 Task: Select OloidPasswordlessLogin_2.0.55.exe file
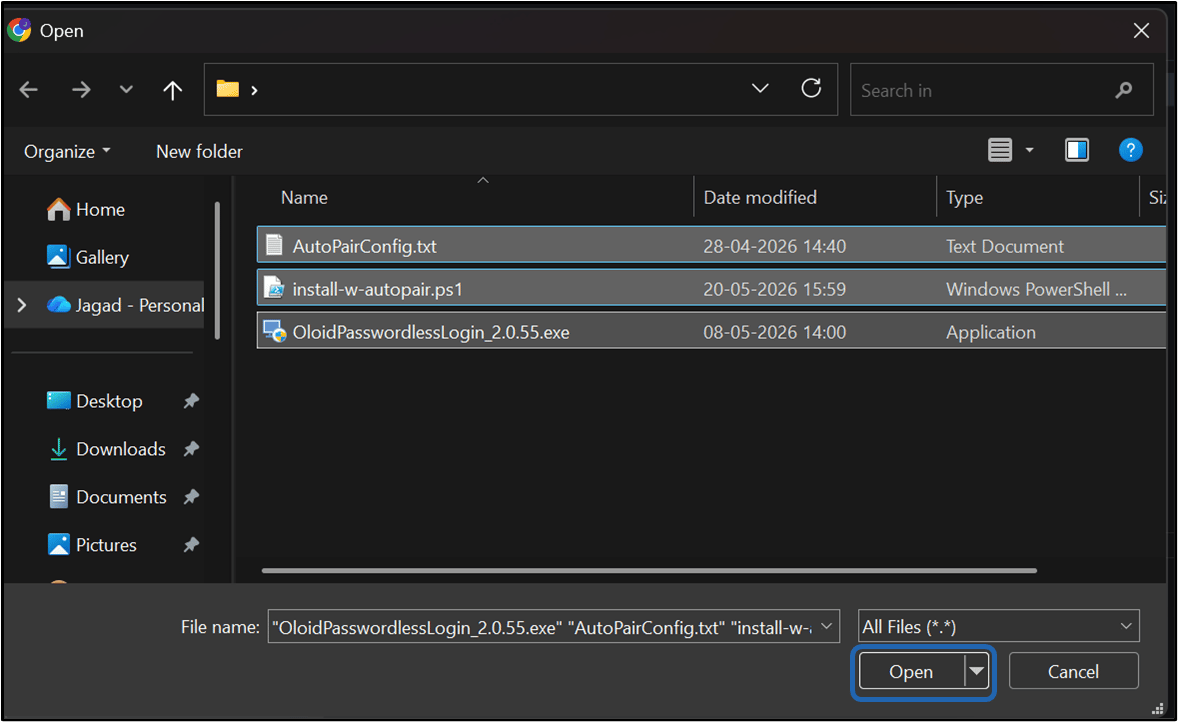[711, 332]
